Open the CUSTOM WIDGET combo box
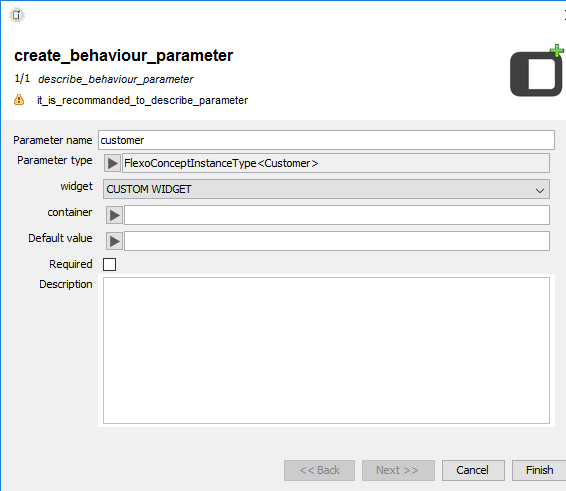Screen dimensions: 566x491 click(326, 189)
